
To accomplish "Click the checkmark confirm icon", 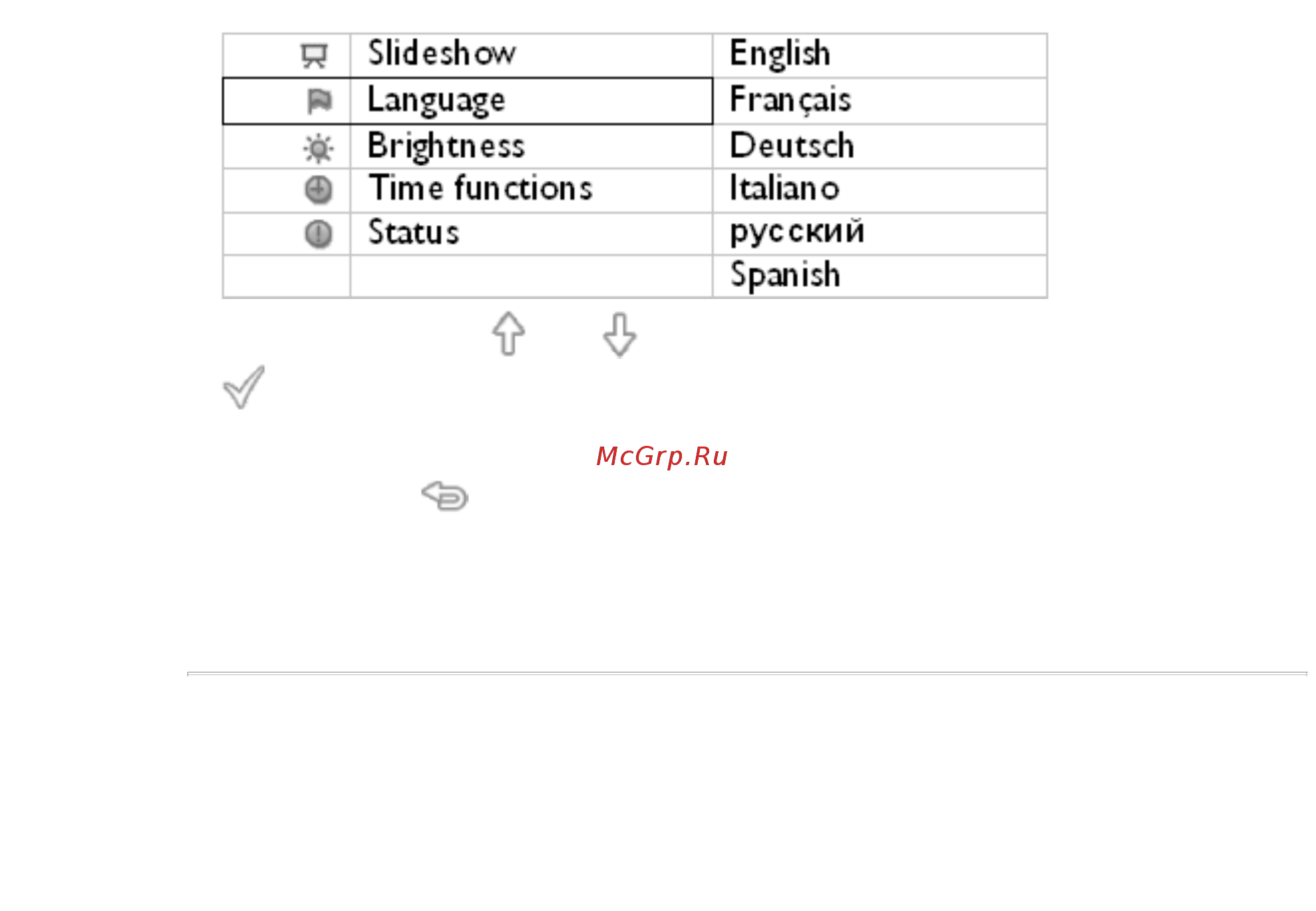I will pyautogui.click(x=244, y=387).
